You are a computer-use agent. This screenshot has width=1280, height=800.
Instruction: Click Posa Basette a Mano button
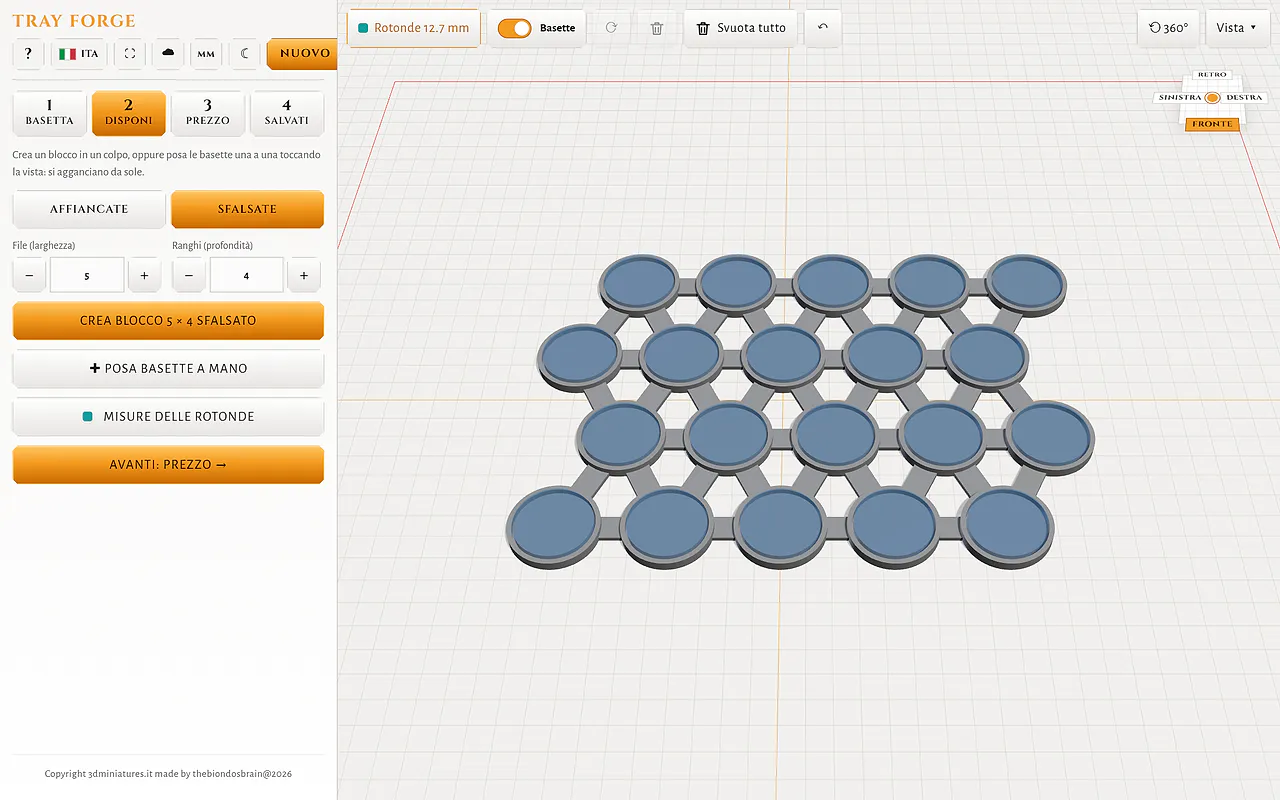point(168,369)
